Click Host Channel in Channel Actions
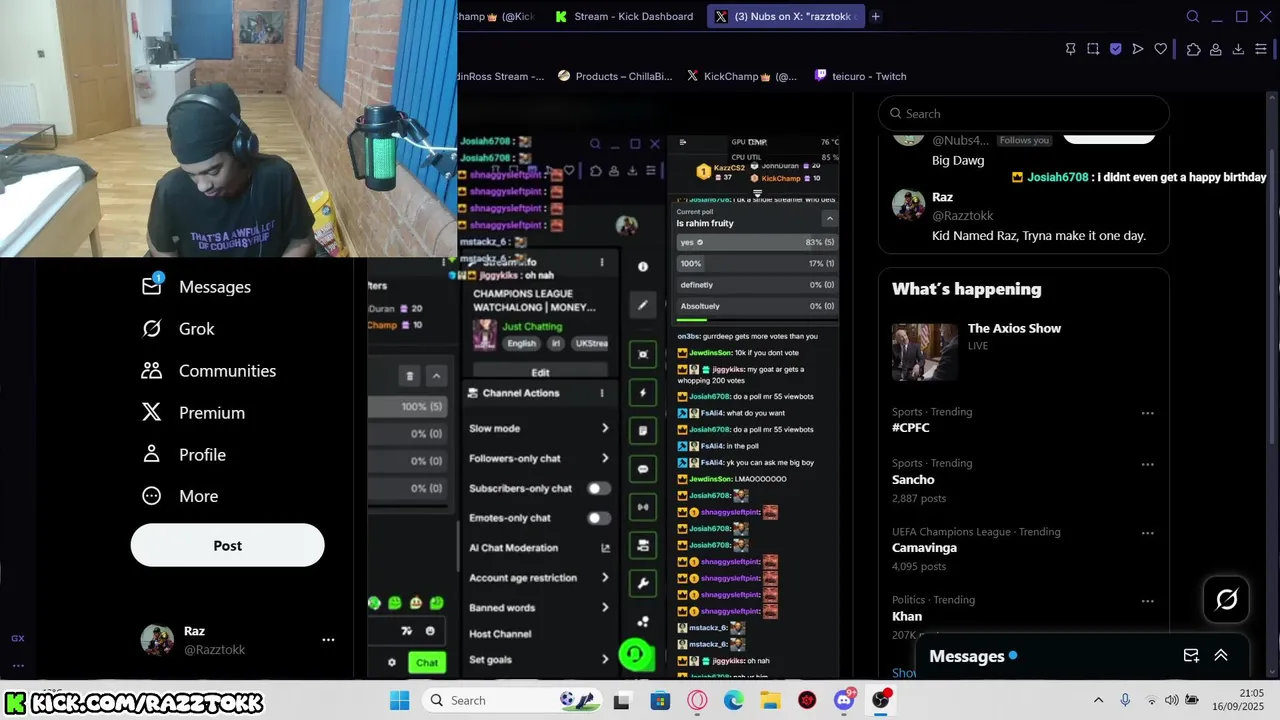This screenshot has height=720, width=1280. point(500,634)
